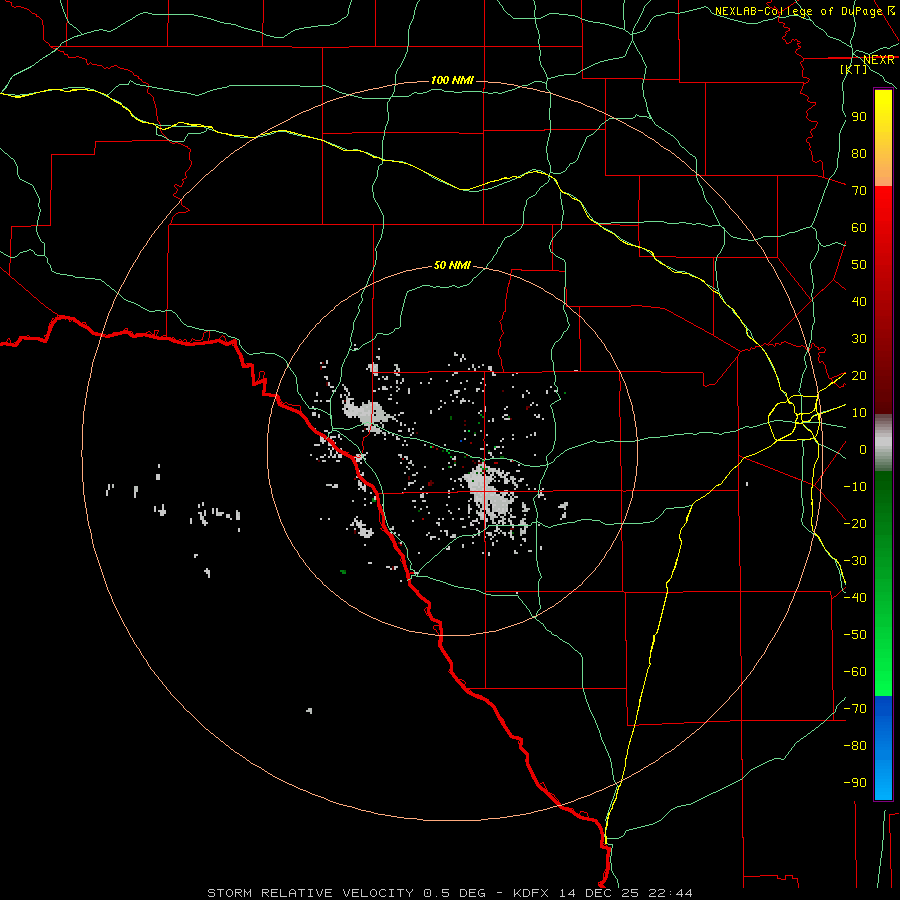Click the 10 value on velocity scale

point(859,413)
